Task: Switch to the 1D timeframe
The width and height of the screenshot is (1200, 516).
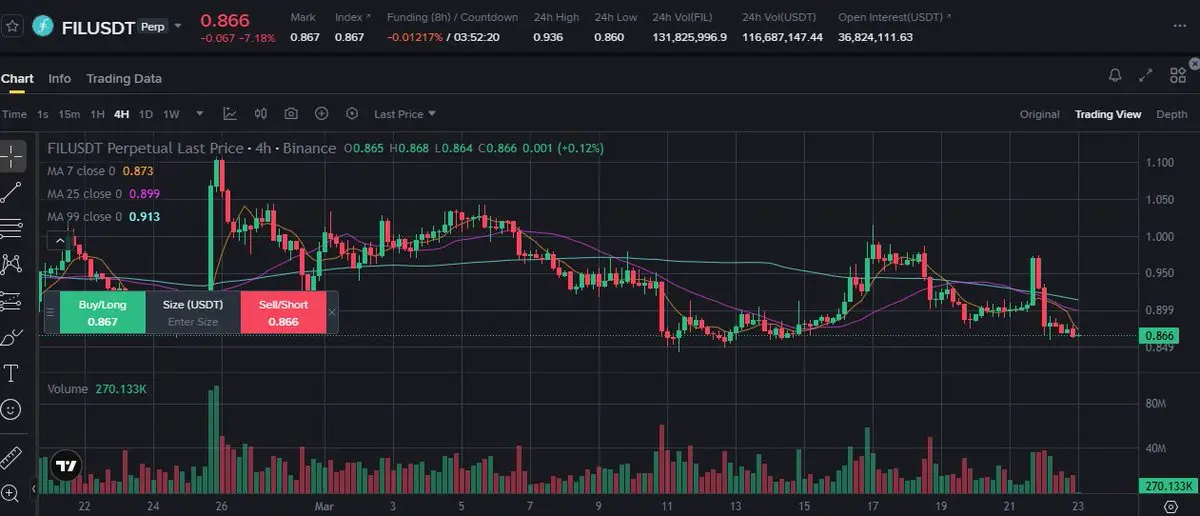Action: [x=146, y=114]
